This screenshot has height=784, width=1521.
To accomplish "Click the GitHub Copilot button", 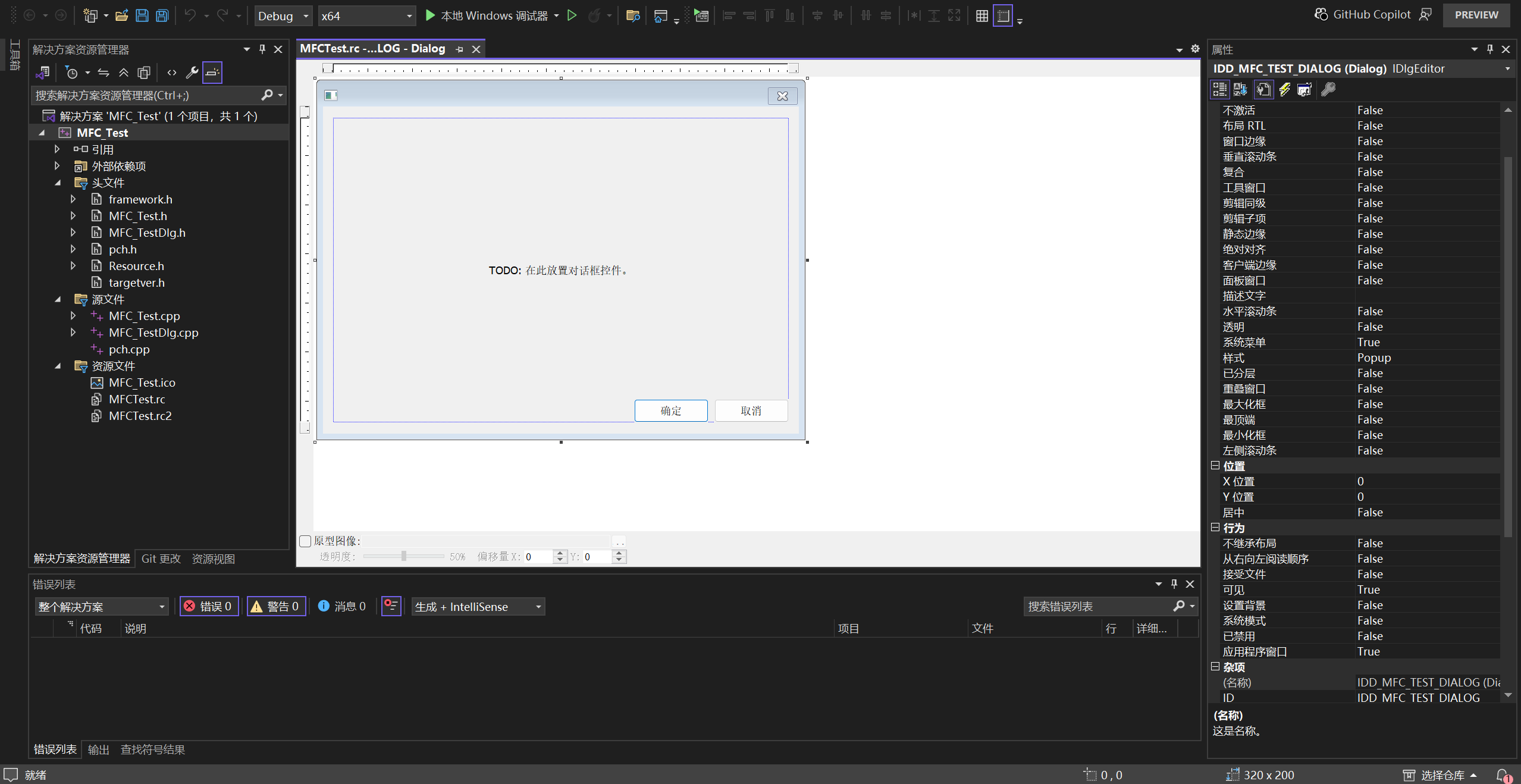I will [1362, 15].
